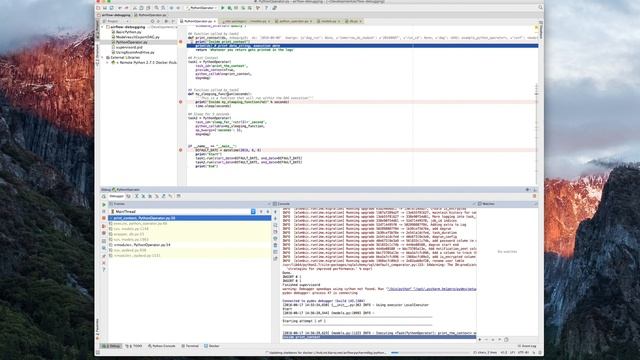
Task: Click Step Out icon in debugger toolbar
Action: (164, 196)
